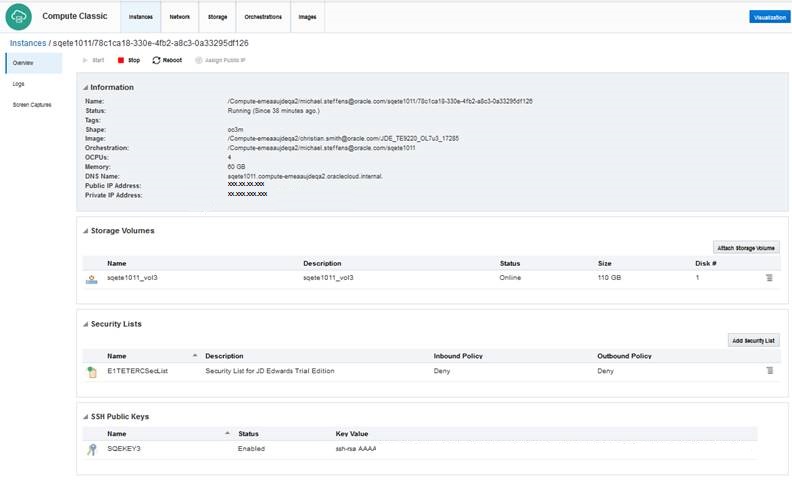Open Logs in the side menu
Screen dimensions: 792x480
(19, 84)
